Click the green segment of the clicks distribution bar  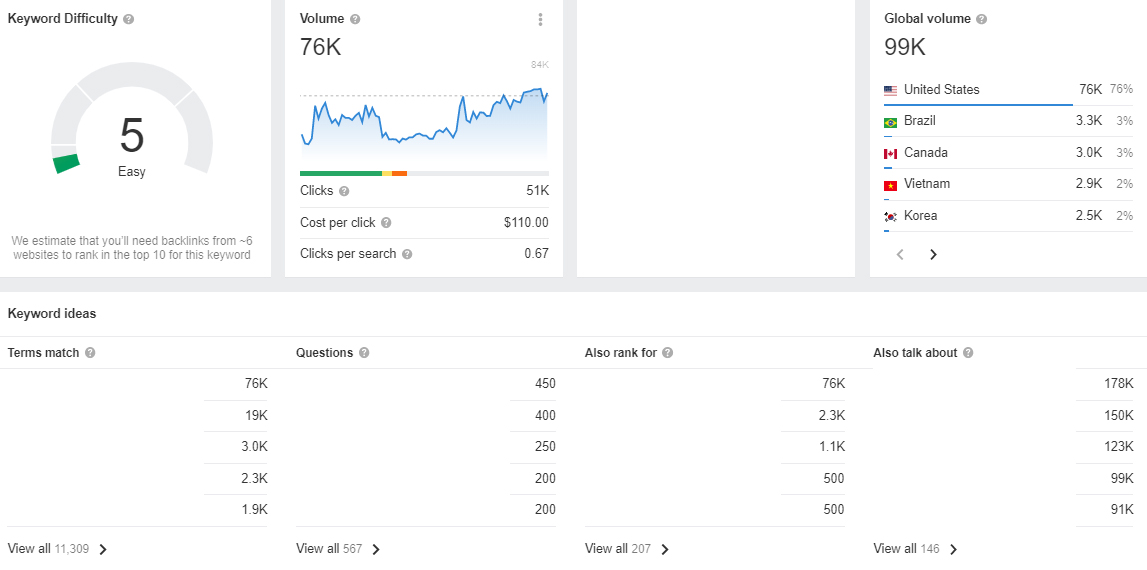341,173
